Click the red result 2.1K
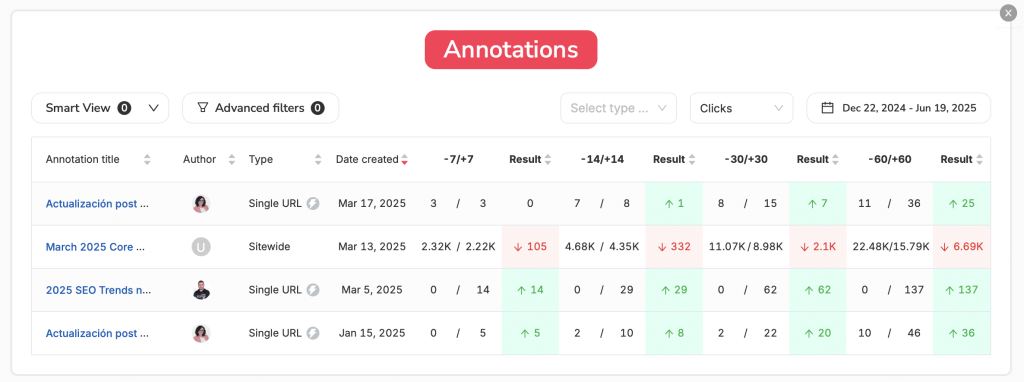The height and width of the screenshot is (382, 1024). point(818,247)
